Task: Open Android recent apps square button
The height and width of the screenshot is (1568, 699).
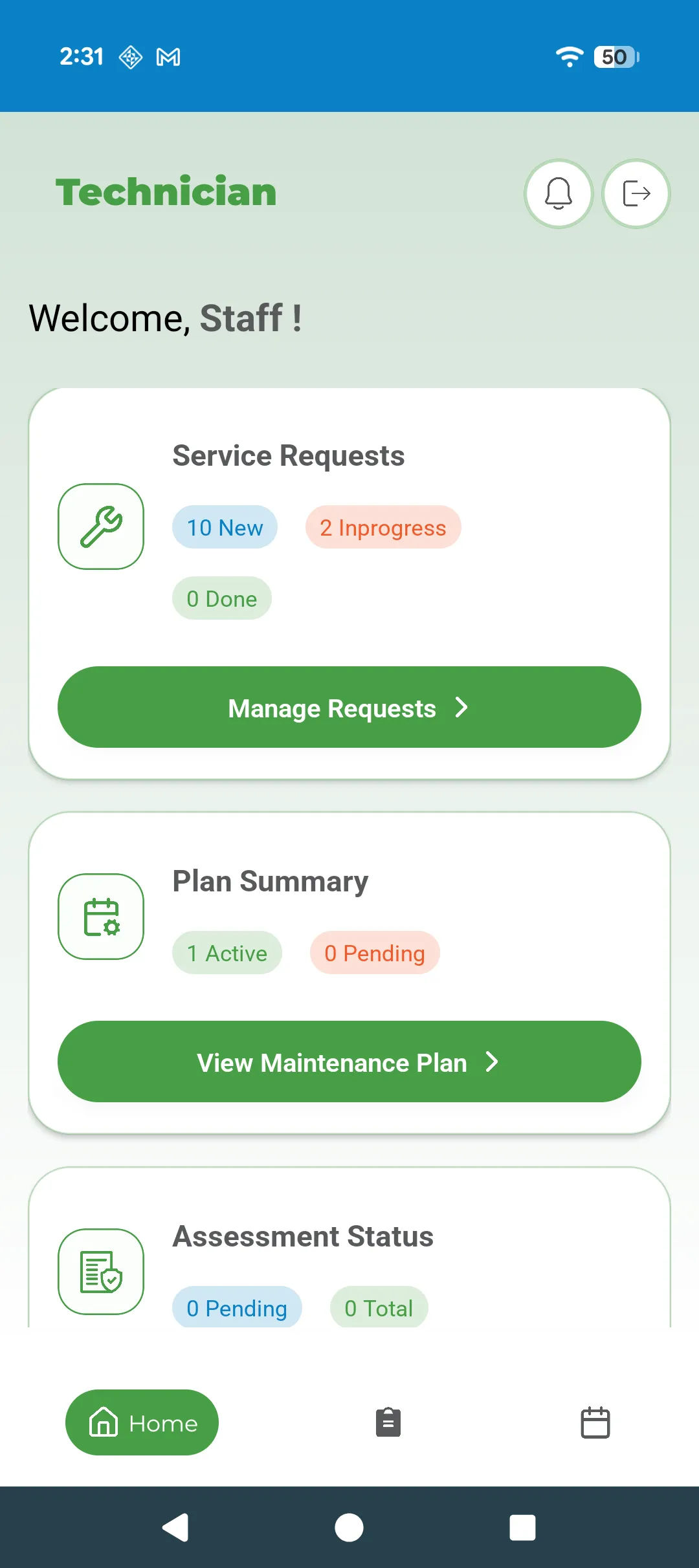Action: pyautogui.click(x=522, y=1527)
